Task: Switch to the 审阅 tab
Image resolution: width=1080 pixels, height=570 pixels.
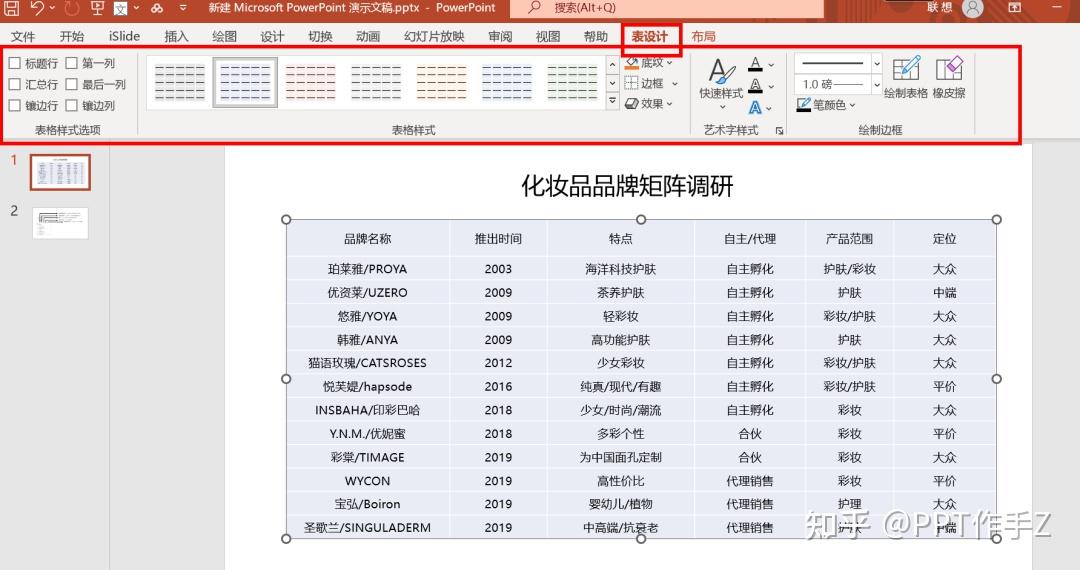Action: pos(500,36)
